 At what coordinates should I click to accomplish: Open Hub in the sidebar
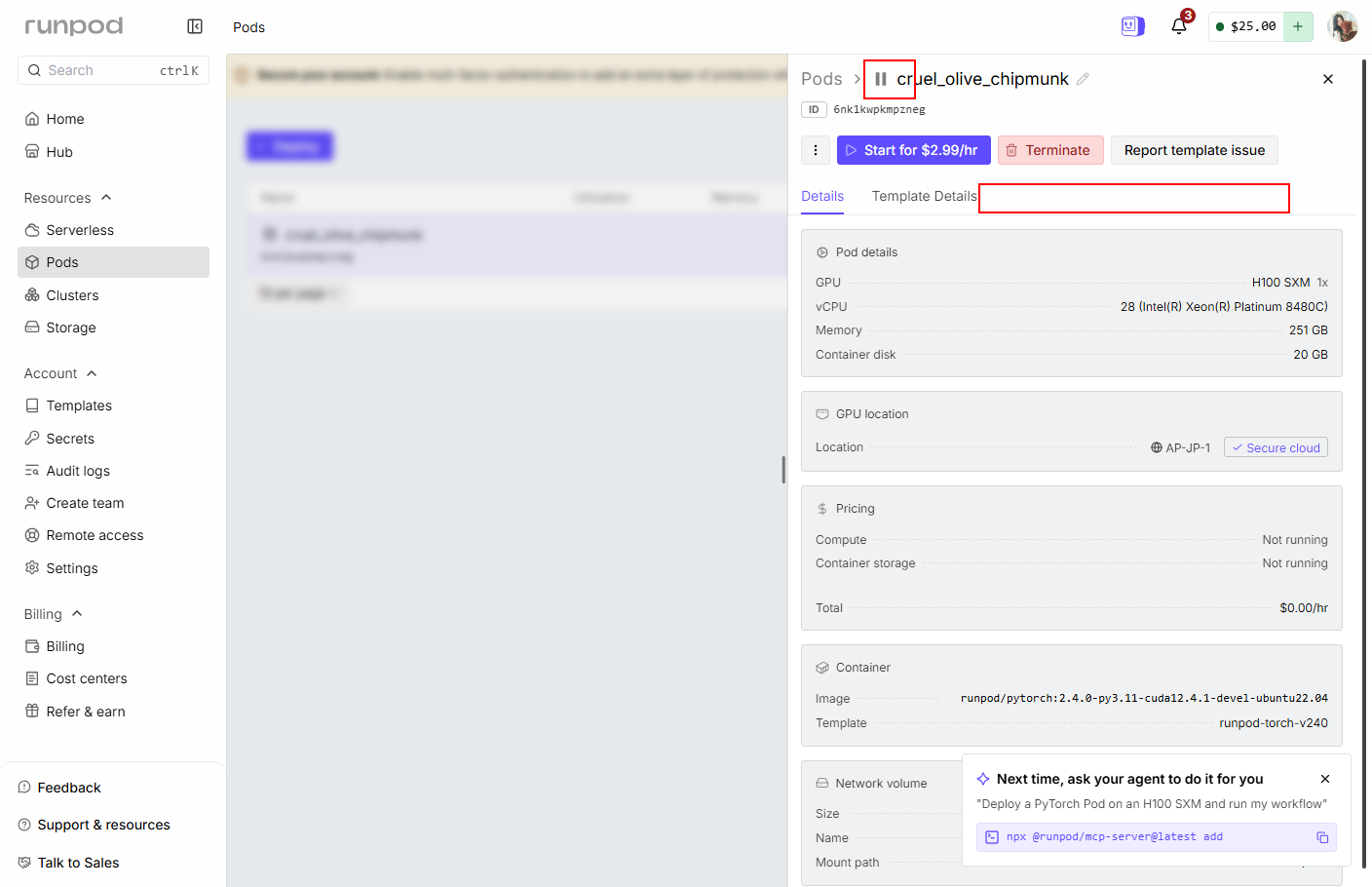(113, 152)
